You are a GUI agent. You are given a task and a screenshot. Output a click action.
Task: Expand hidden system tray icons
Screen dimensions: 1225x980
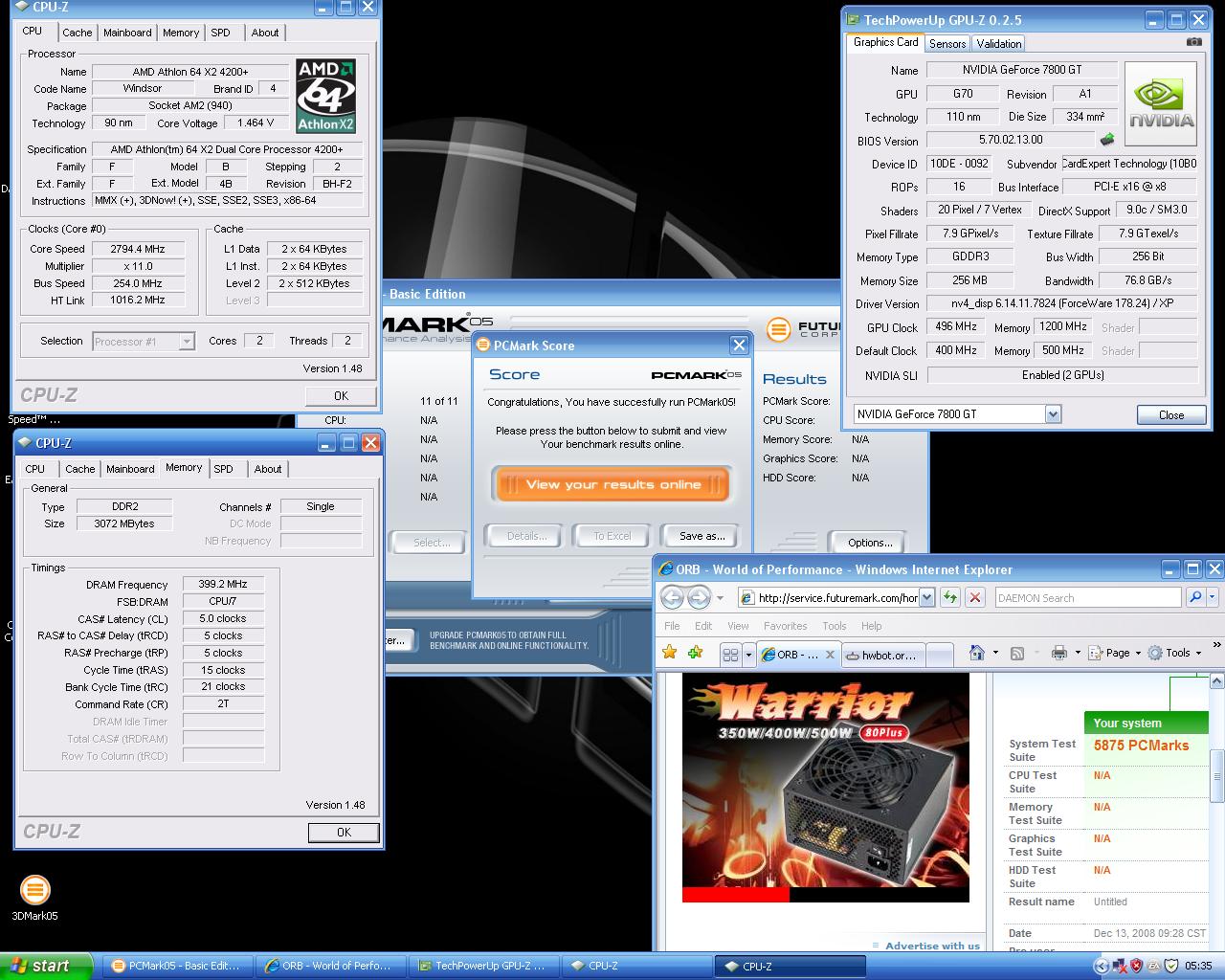(1101, 966)
